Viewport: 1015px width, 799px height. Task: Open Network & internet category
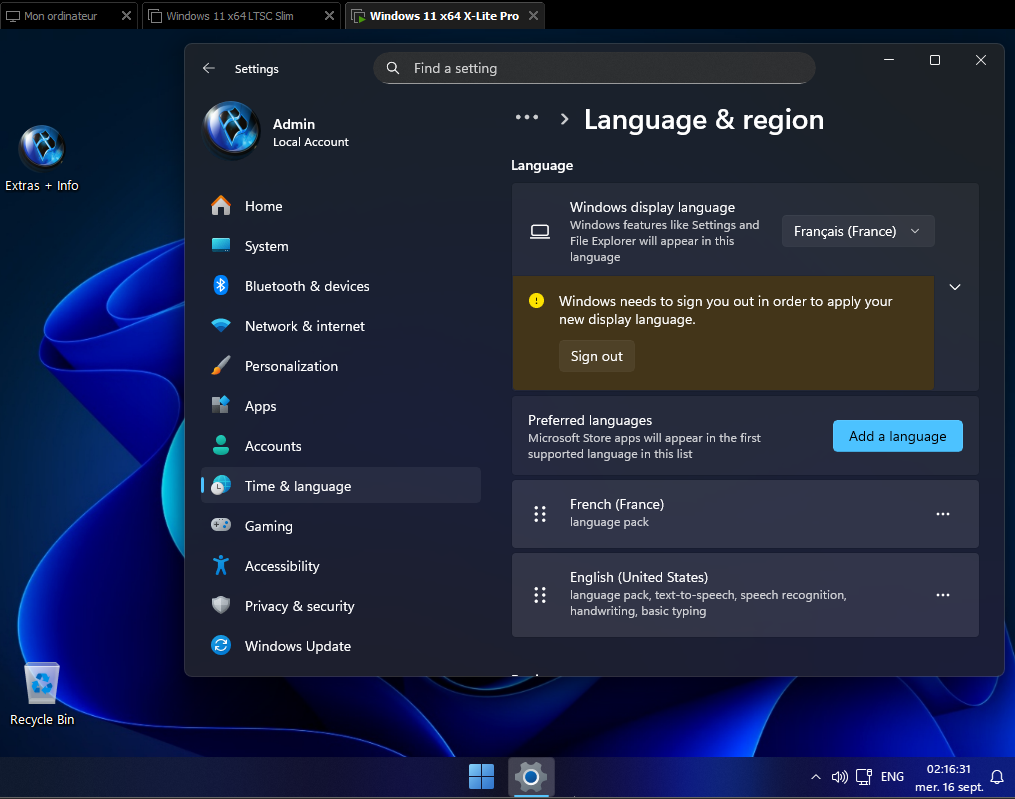[341, 326]
